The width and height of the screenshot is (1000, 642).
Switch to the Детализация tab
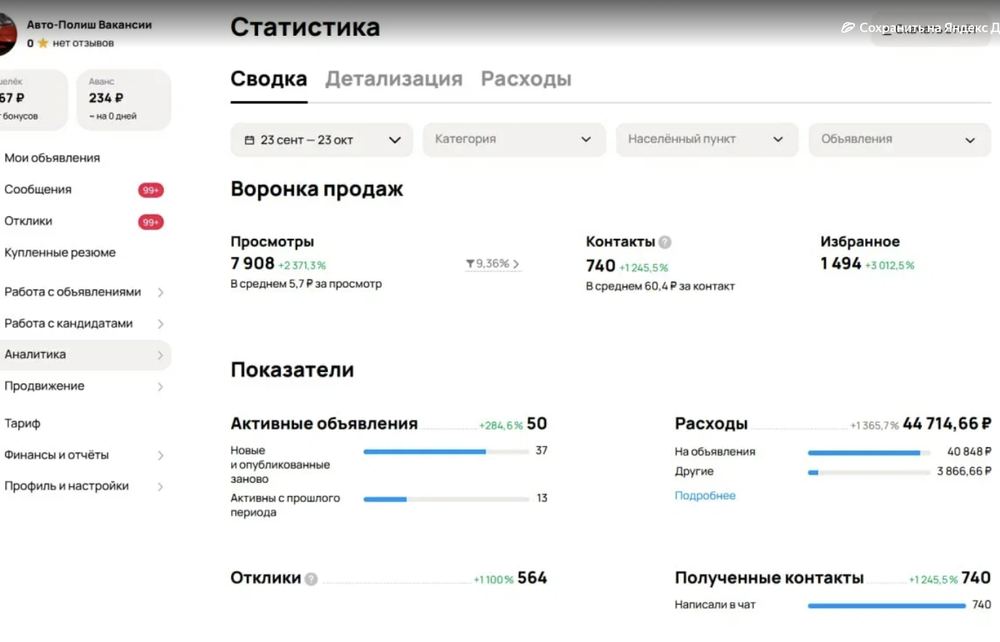point(394,79)
